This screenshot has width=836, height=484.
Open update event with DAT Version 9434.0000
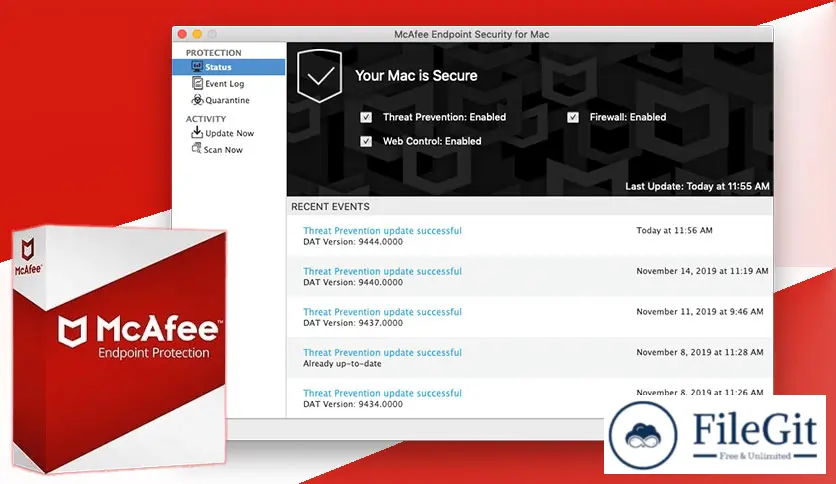pos(529,398)
